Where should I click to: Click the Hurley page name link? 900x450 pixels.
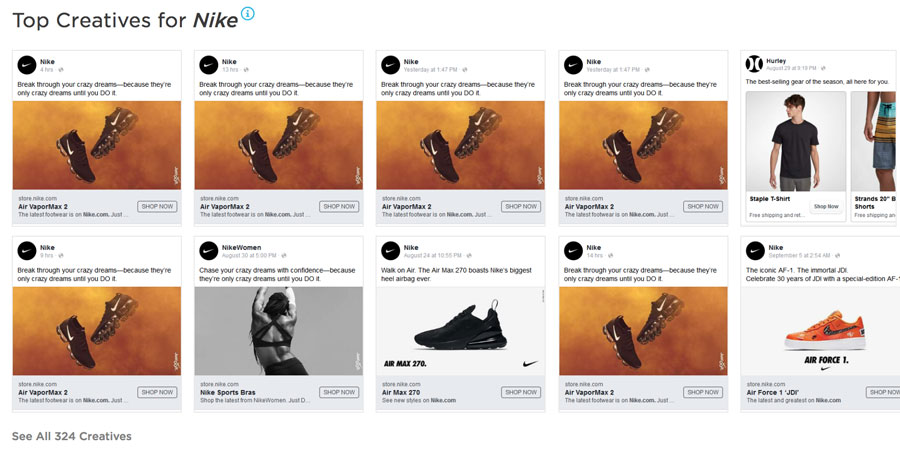pos(776,60)
